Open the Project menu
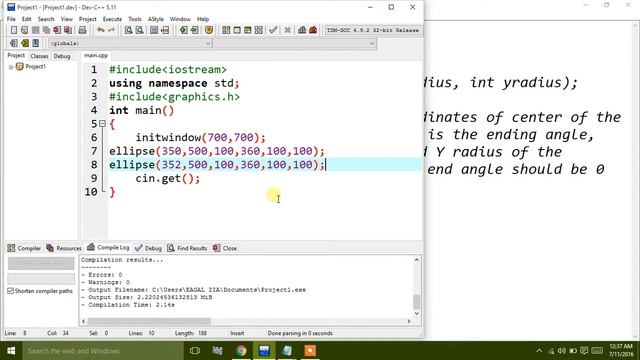 [87, 19]
